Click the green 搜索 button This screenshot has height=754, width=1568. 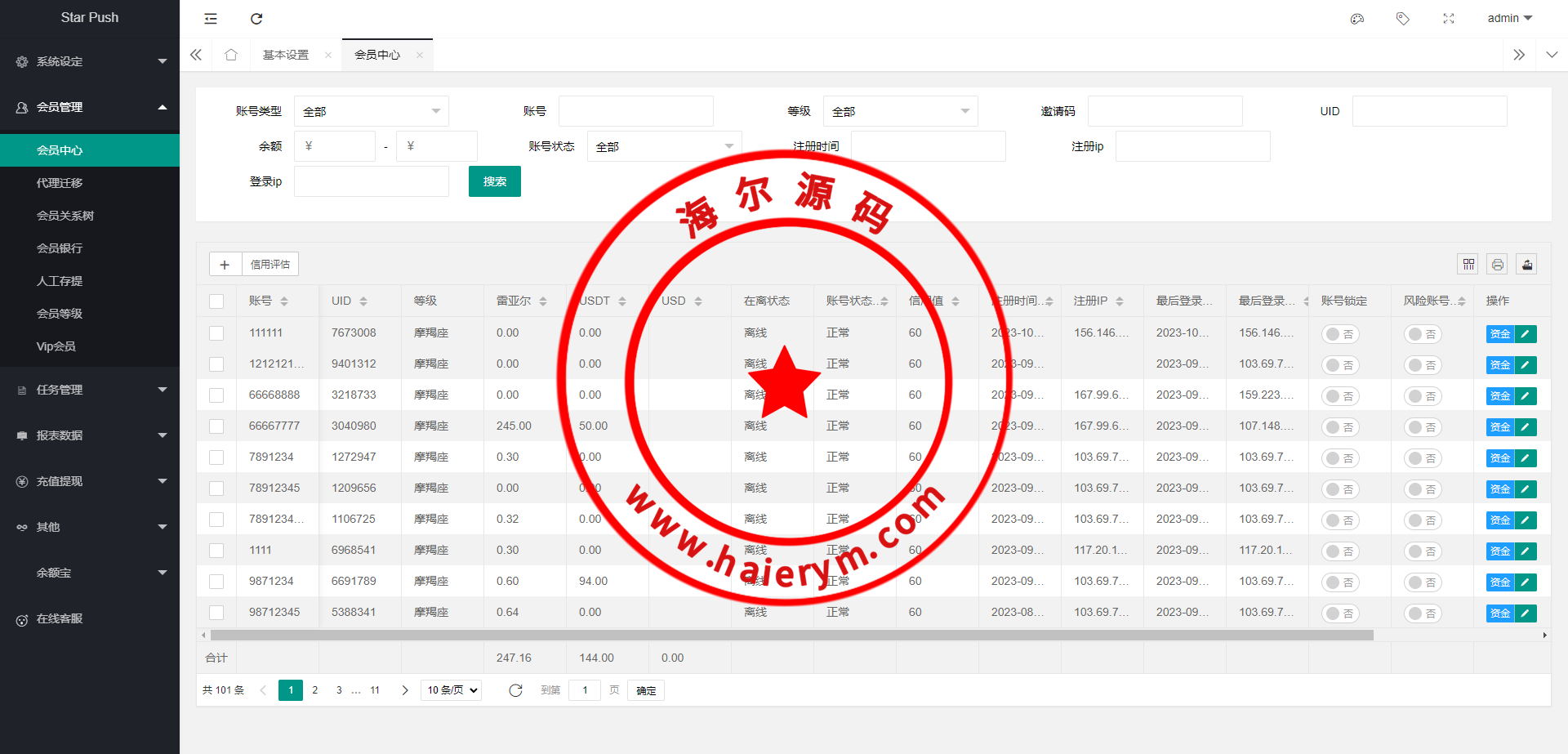pos(494,181)
